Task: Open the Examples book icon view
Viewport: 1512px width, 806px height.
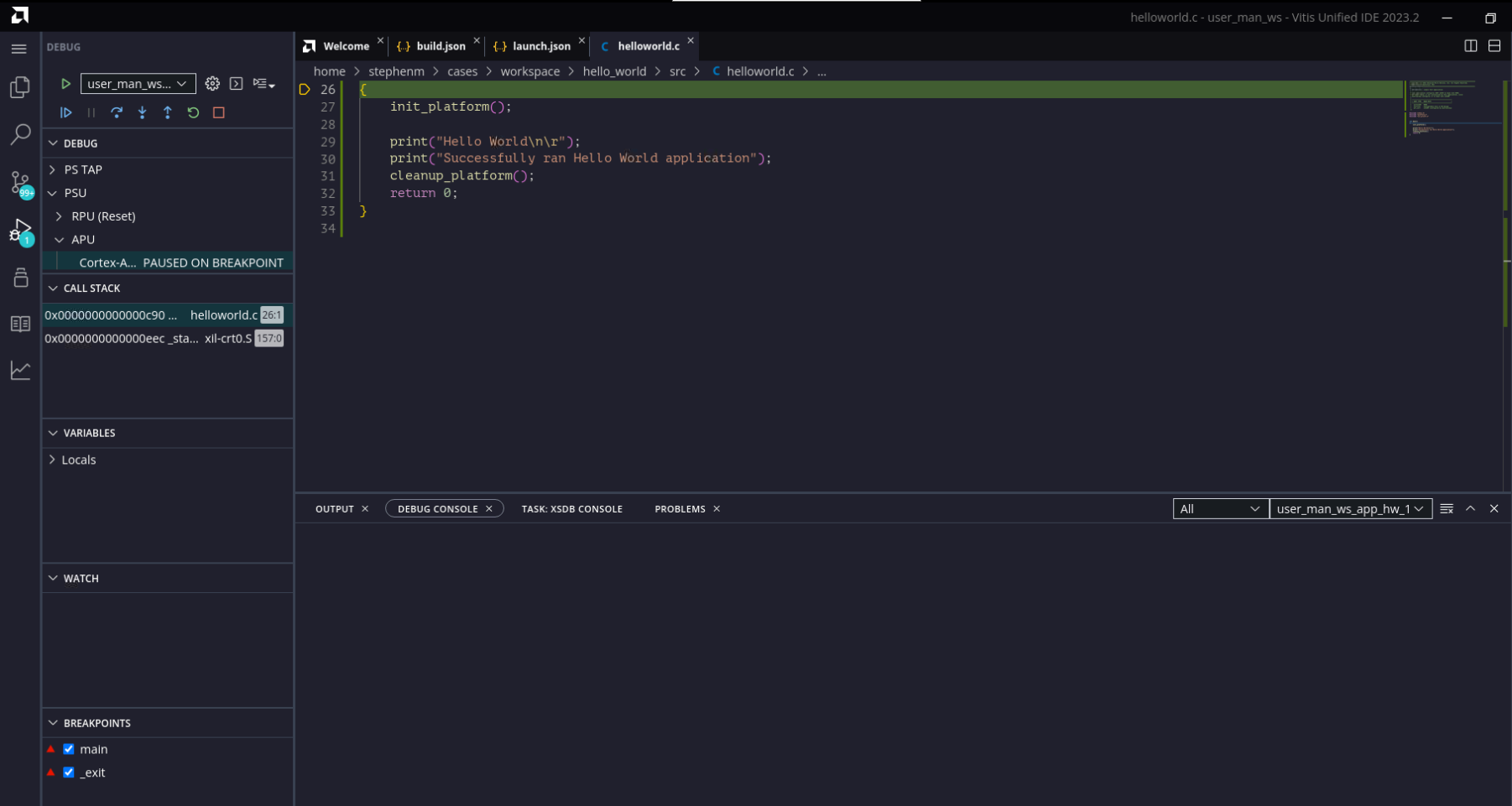Action: click(20, 324)
